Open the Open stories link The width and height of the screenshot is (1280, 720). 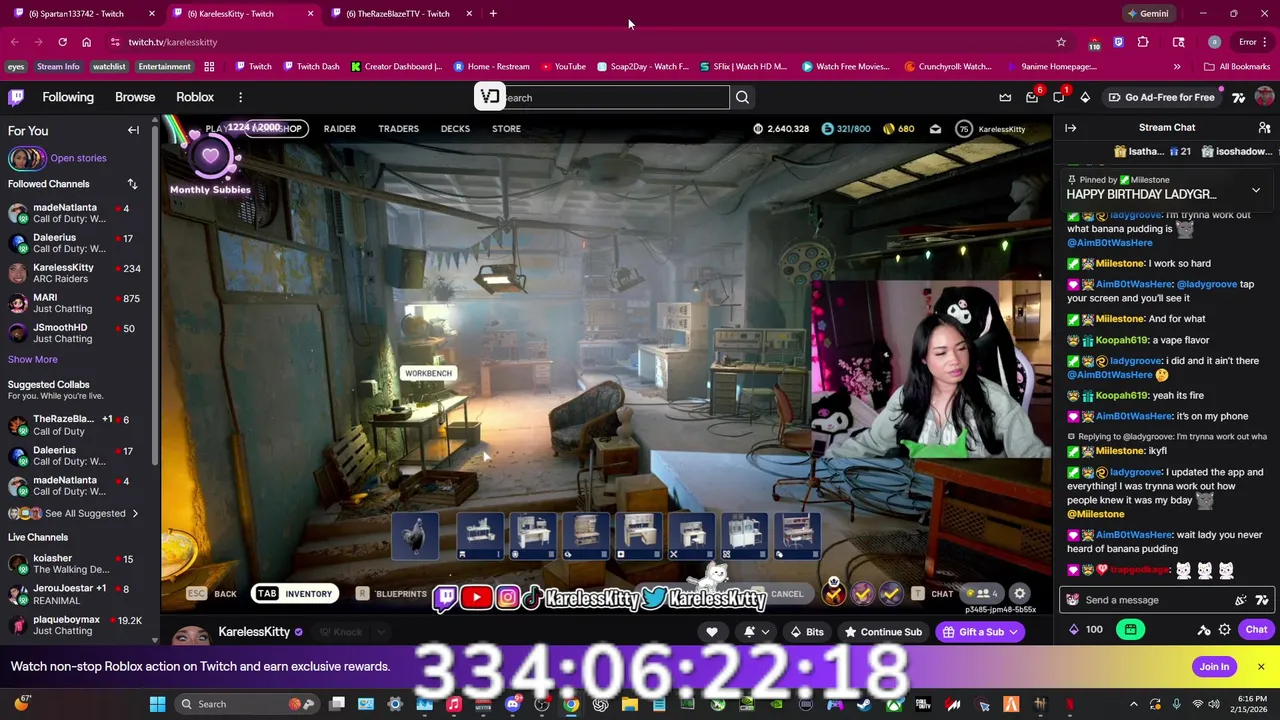point(78,158)
